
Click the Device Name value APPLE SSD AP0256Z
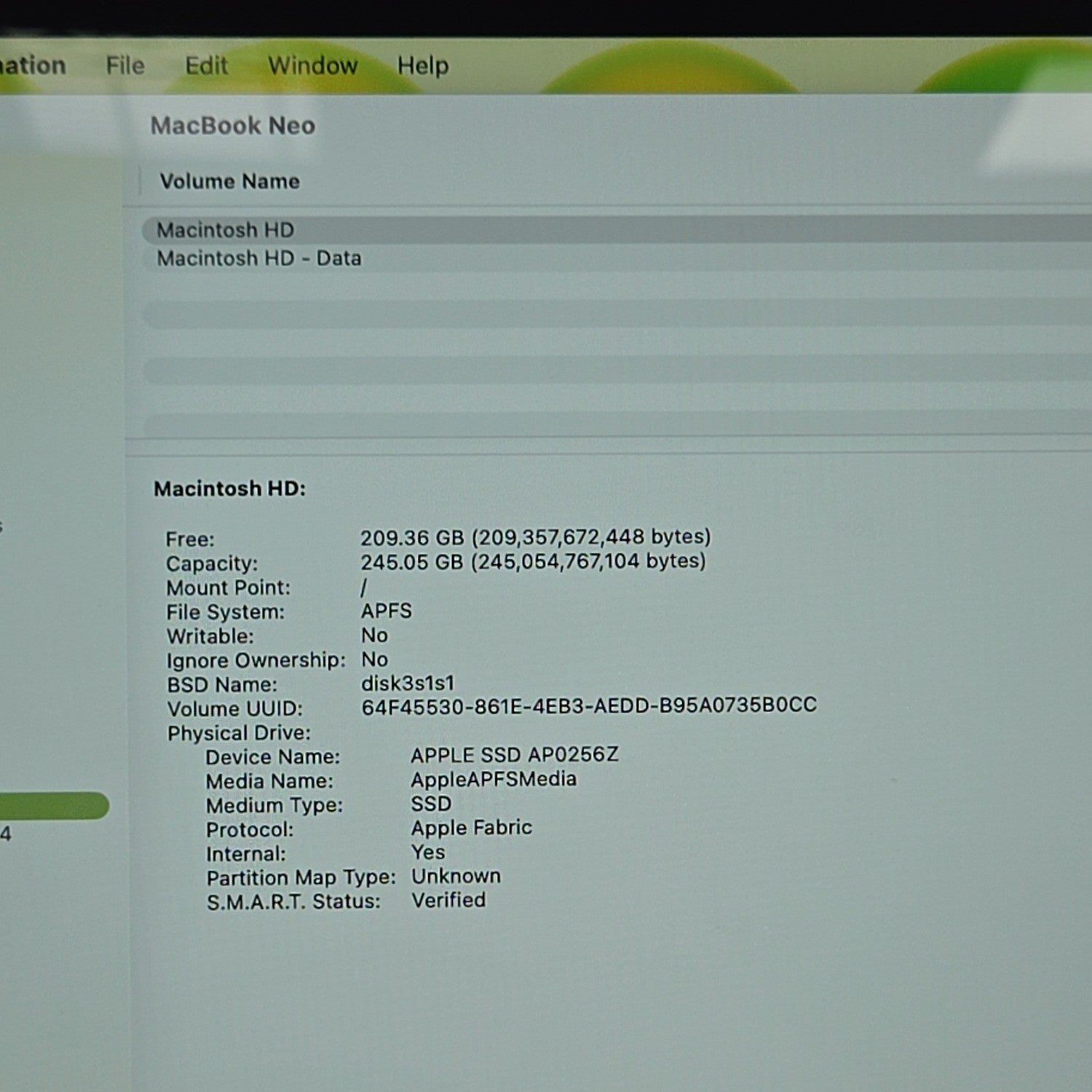[515, 754]
